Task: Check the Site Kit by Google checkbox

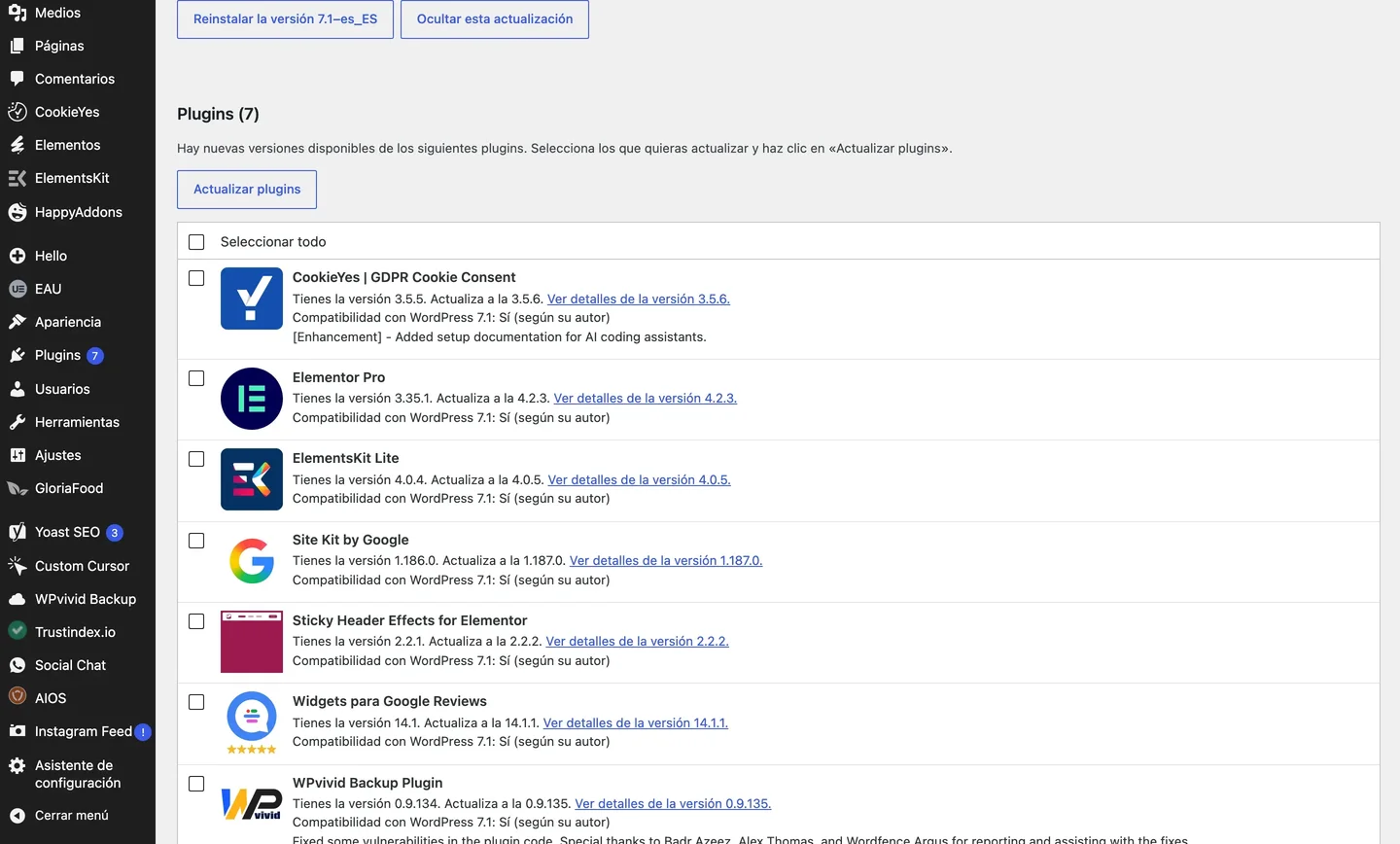Action: click(196, 541)
